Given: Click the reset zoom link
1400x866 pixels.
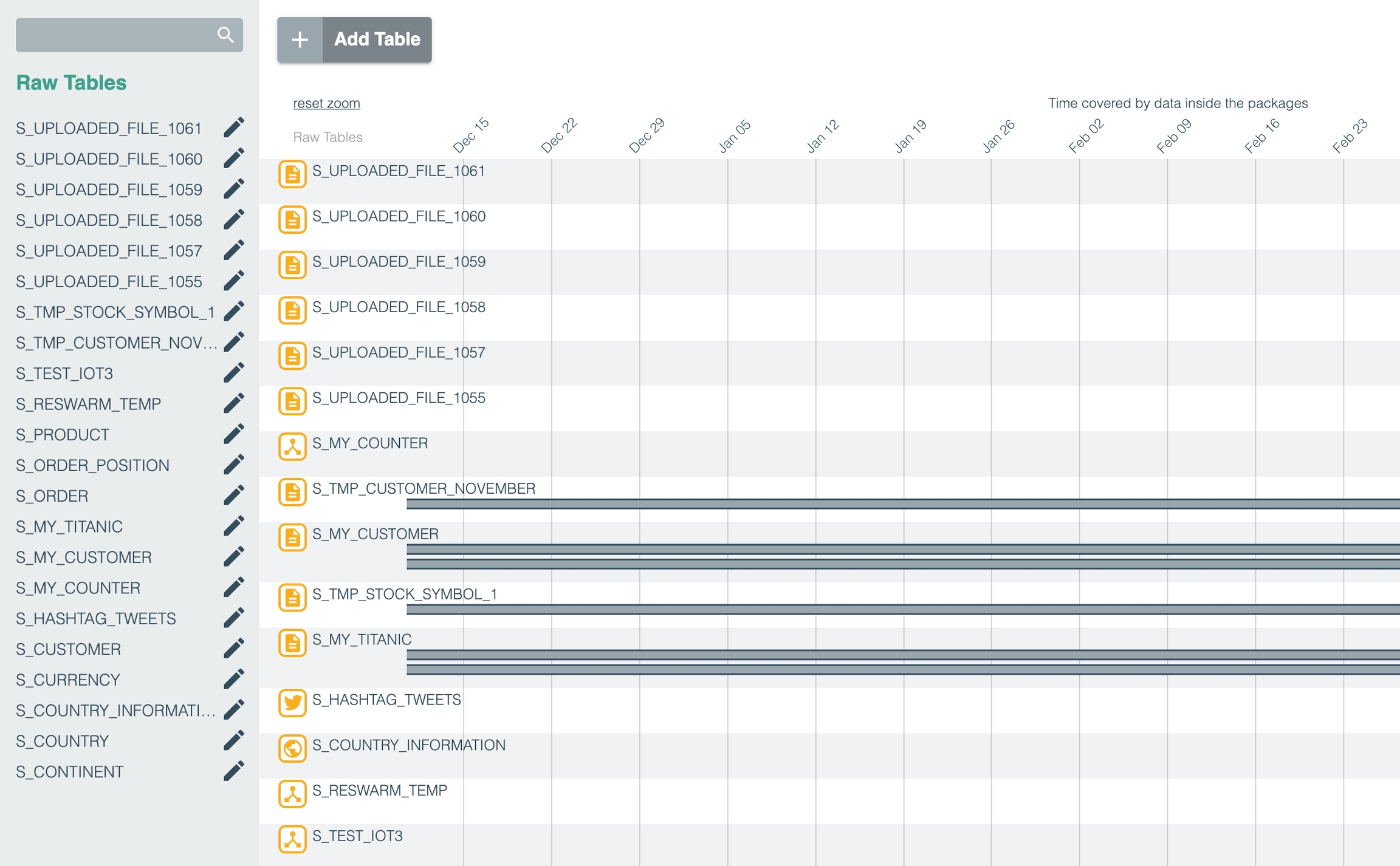Looking at the screenshot, I should click(x=326, y=103).
